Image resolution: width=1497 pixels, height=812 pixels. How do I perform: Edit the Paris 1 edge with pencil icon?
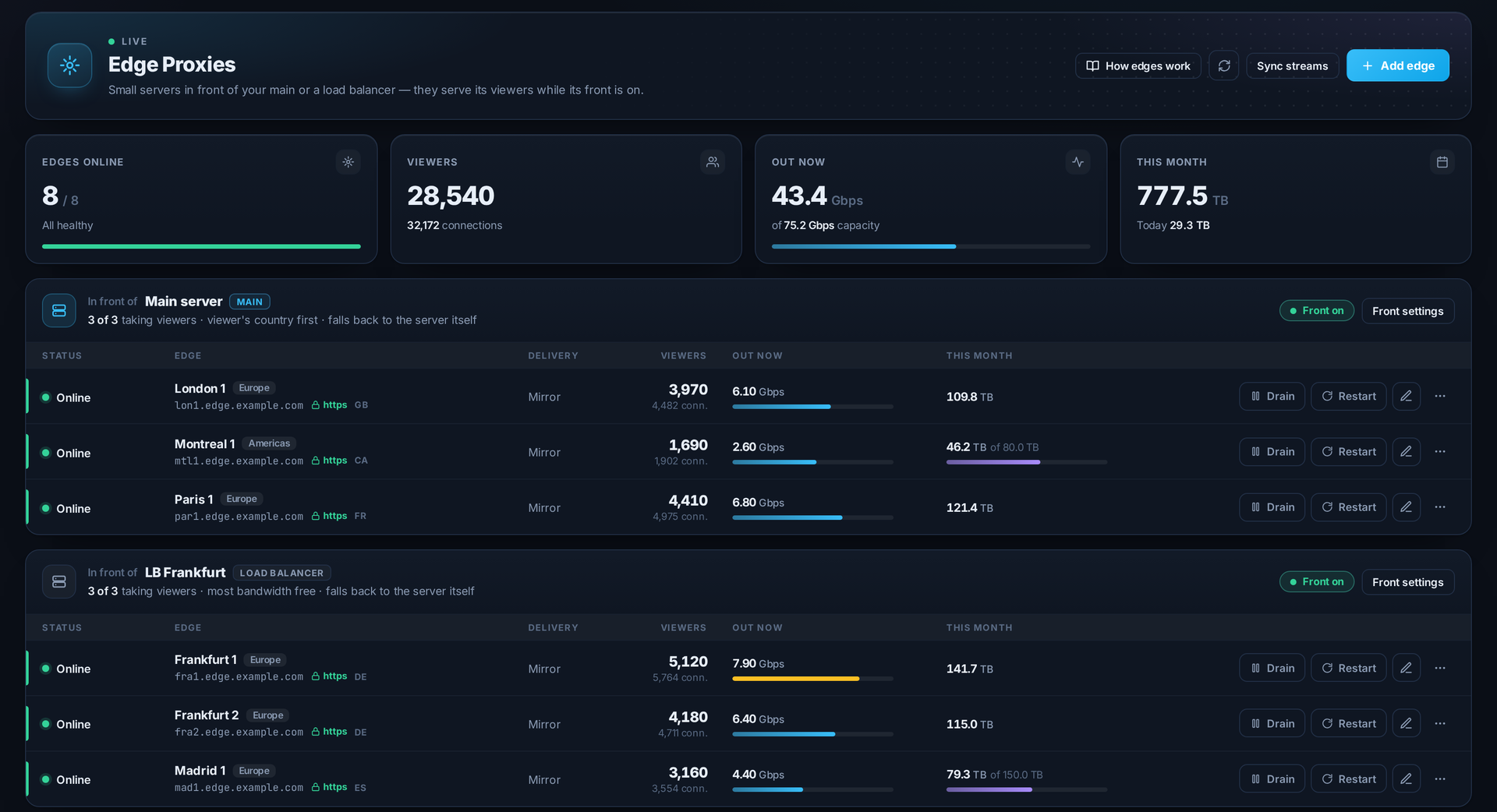[1406, 507]
